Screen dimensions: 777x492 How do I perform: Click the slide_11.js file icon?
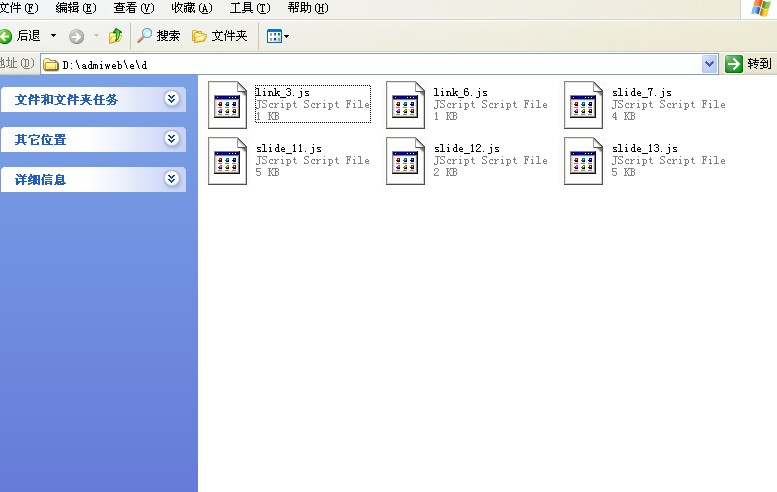(227, 160)
